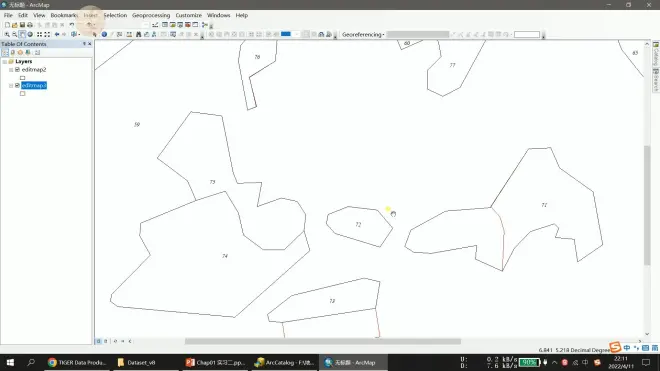Screen dimensions: 660x371
Task: Switch to Data View at map bottom
Action: pos(98,341)
